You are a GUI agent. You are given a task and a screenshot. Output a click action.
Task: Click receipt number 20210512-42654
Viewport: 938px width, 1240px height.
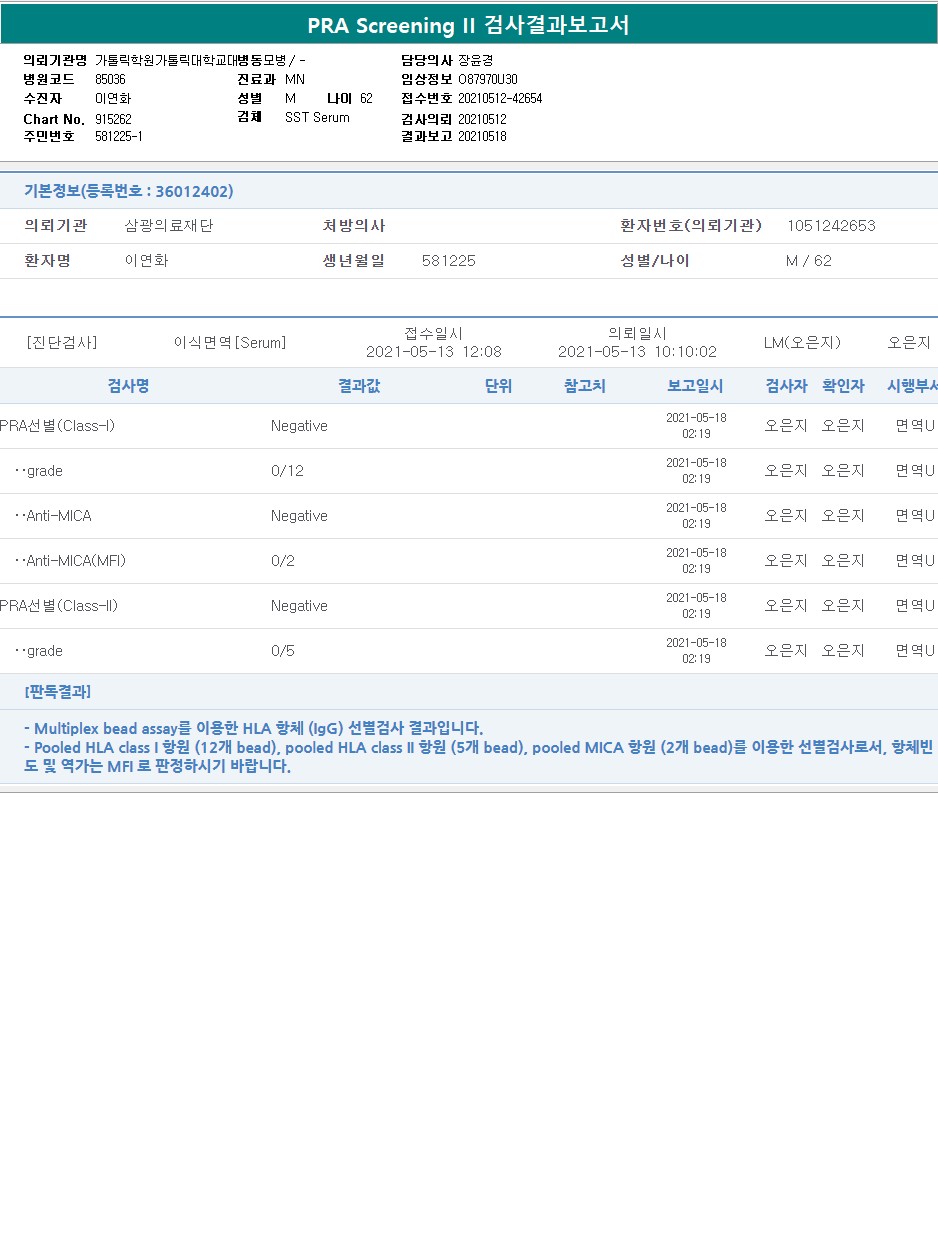coord(500,98)
